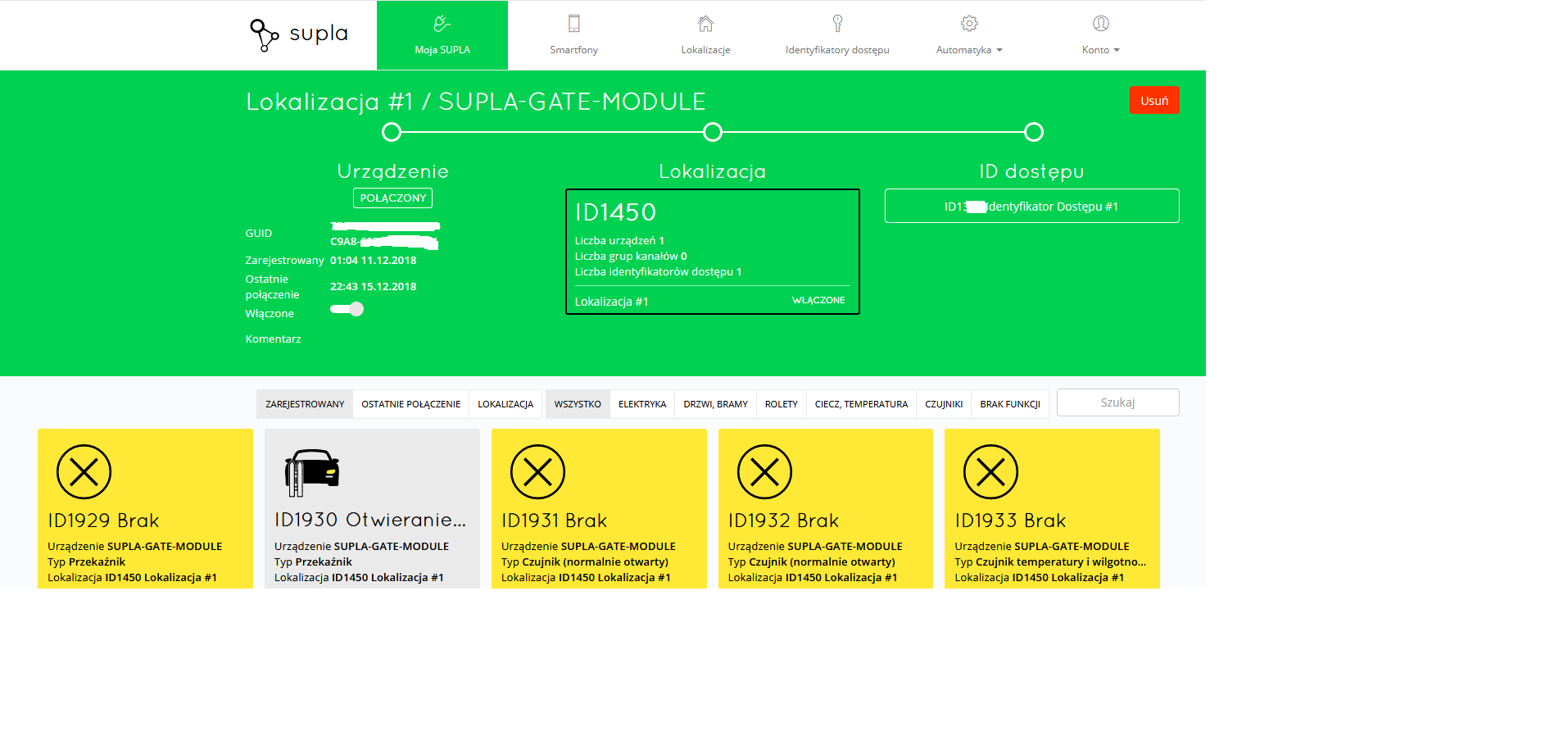
Task: Sort by OSTATNIE POŁĄCZENIE
Action: click(x=411, y=404)
